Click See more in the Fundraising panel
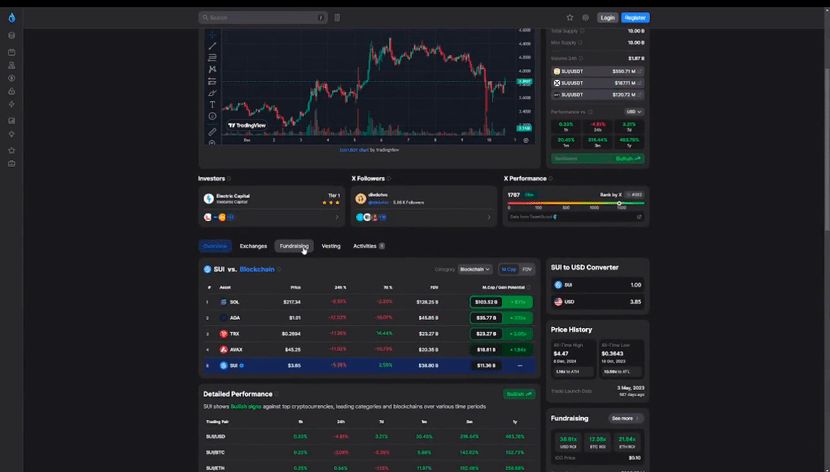 [x=626, y=419]
